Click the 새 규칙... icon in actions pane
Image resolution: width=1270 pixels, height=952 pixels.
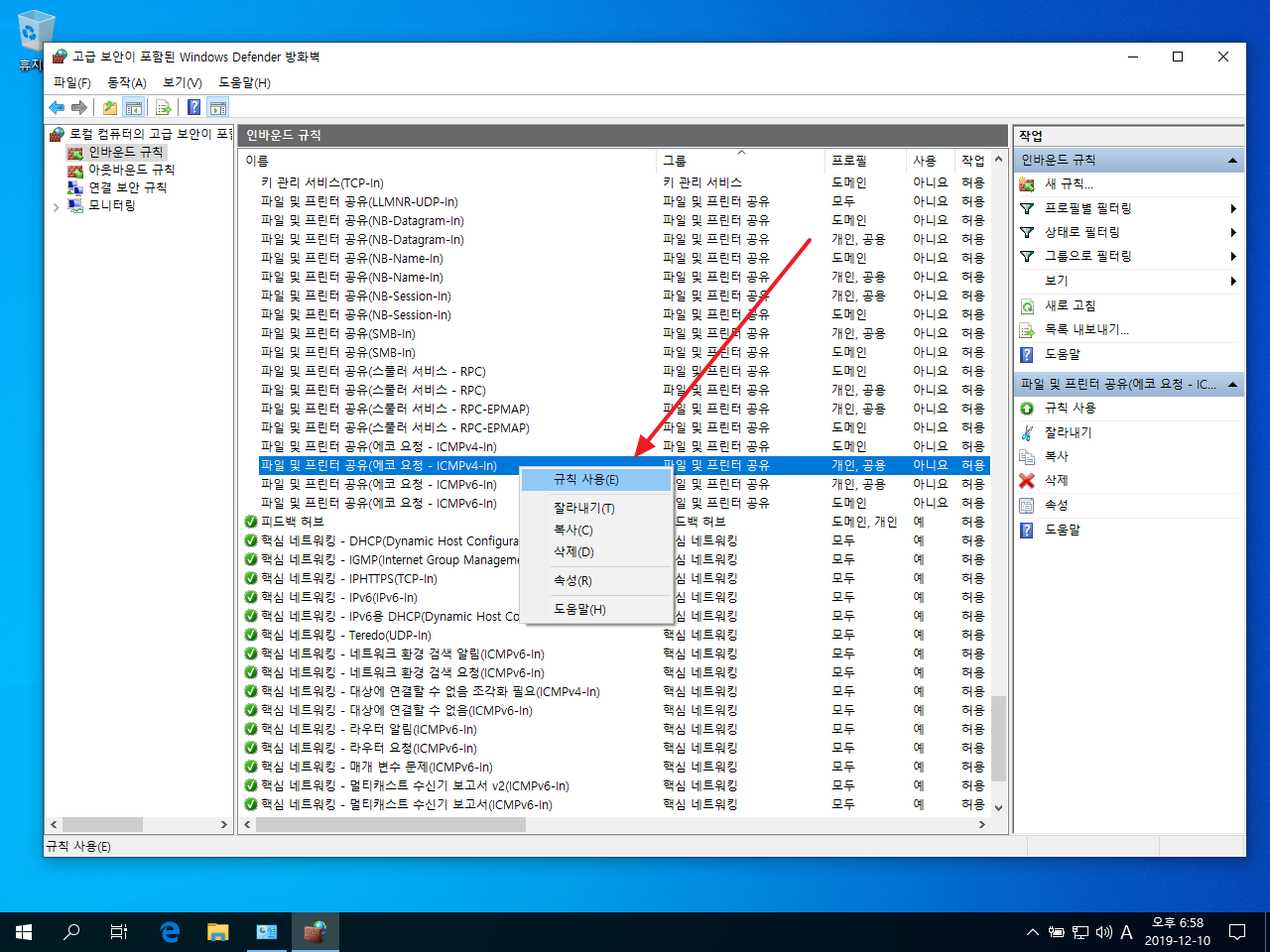[x=1027, y=183]
